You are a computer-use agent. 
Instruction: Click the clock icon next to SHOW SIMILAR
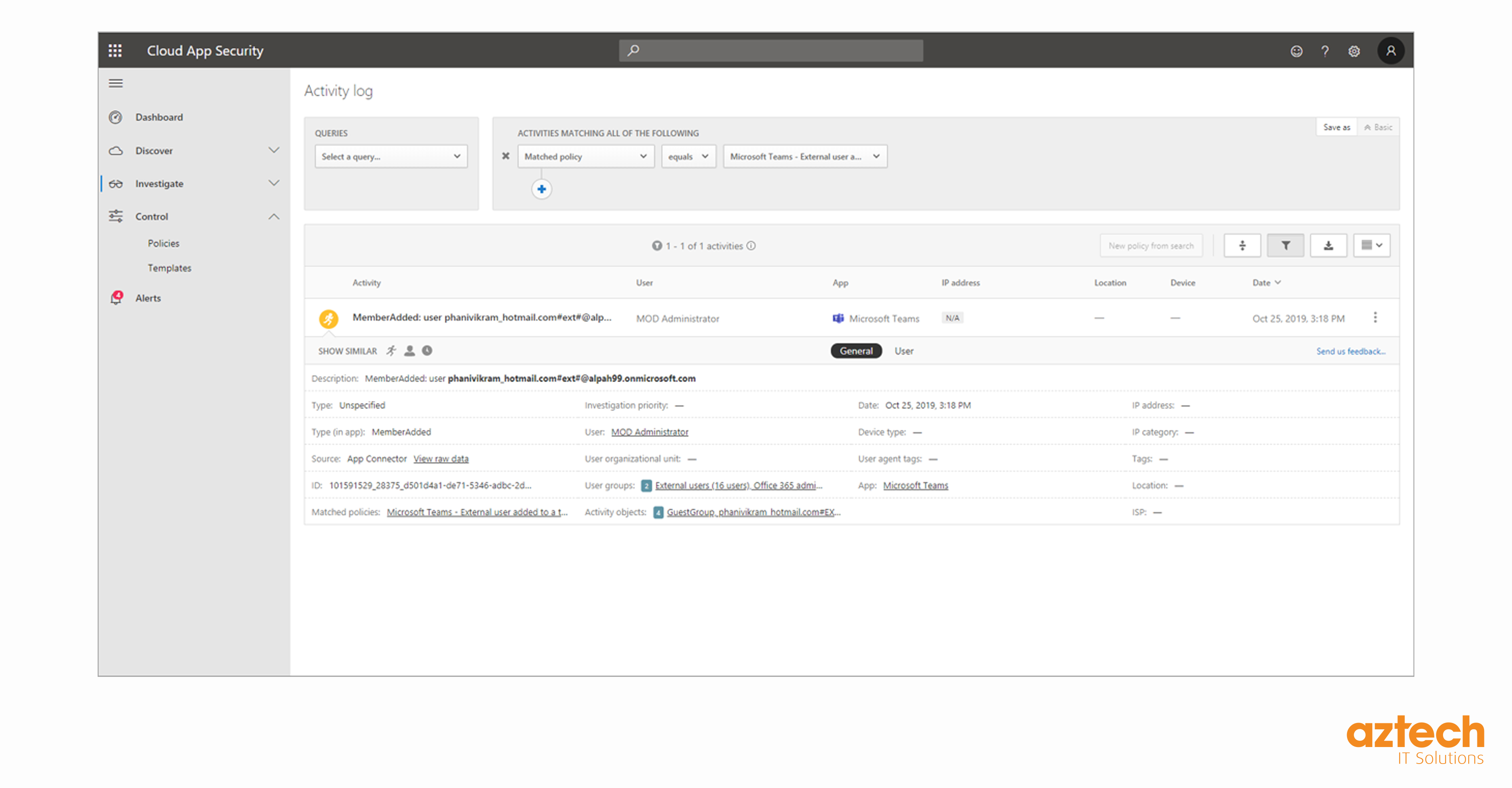427,351
